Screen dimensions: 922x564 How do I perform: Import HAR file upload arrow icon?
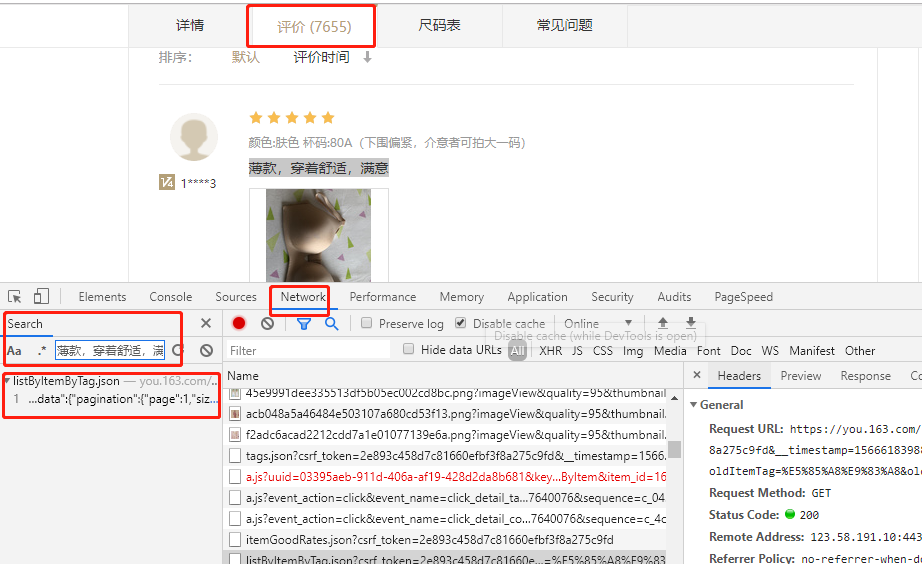click(663, 323)
